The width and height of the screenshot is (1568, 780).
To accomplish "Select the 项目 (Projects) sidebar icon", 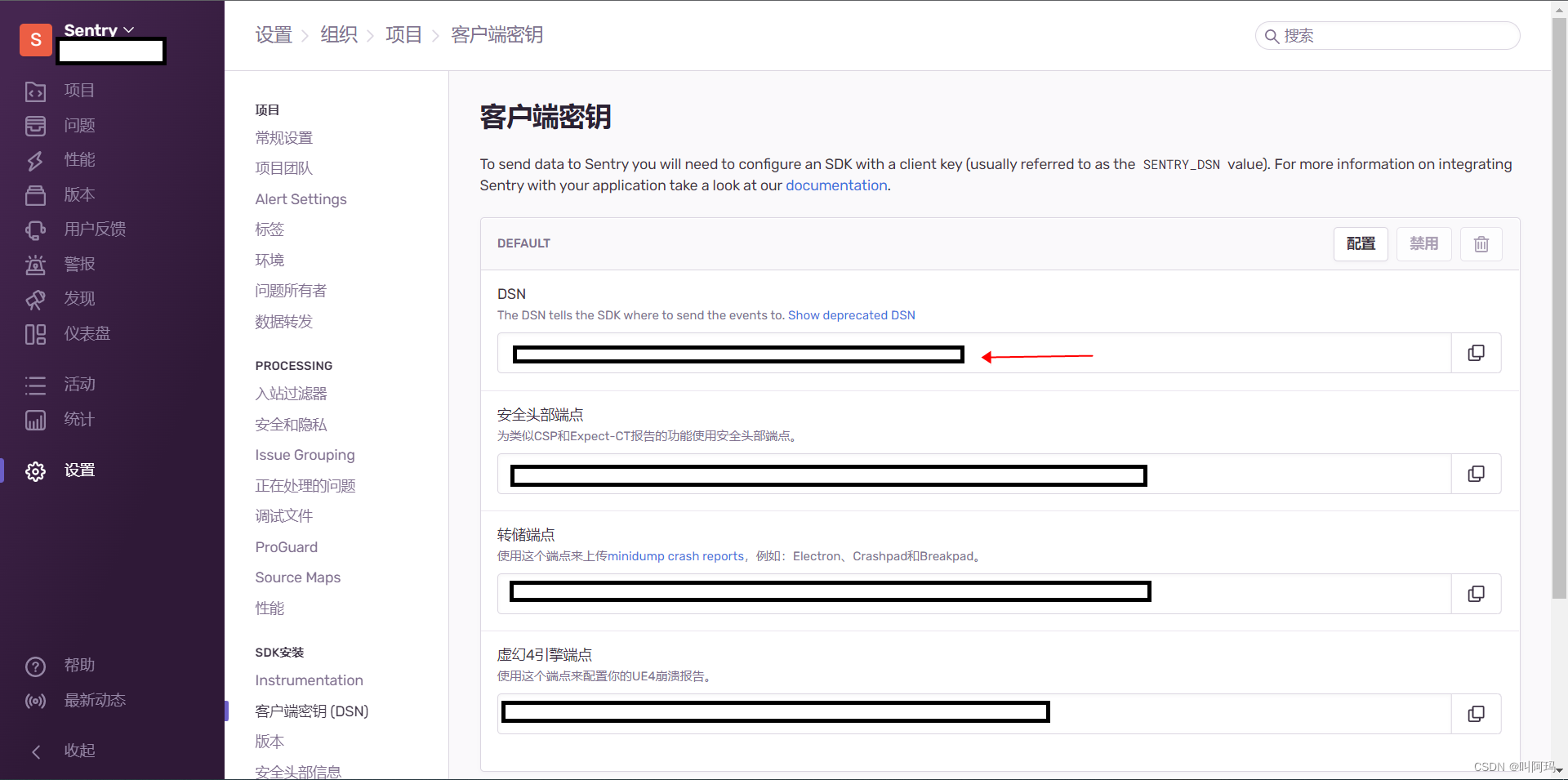I will click(36, 91).
